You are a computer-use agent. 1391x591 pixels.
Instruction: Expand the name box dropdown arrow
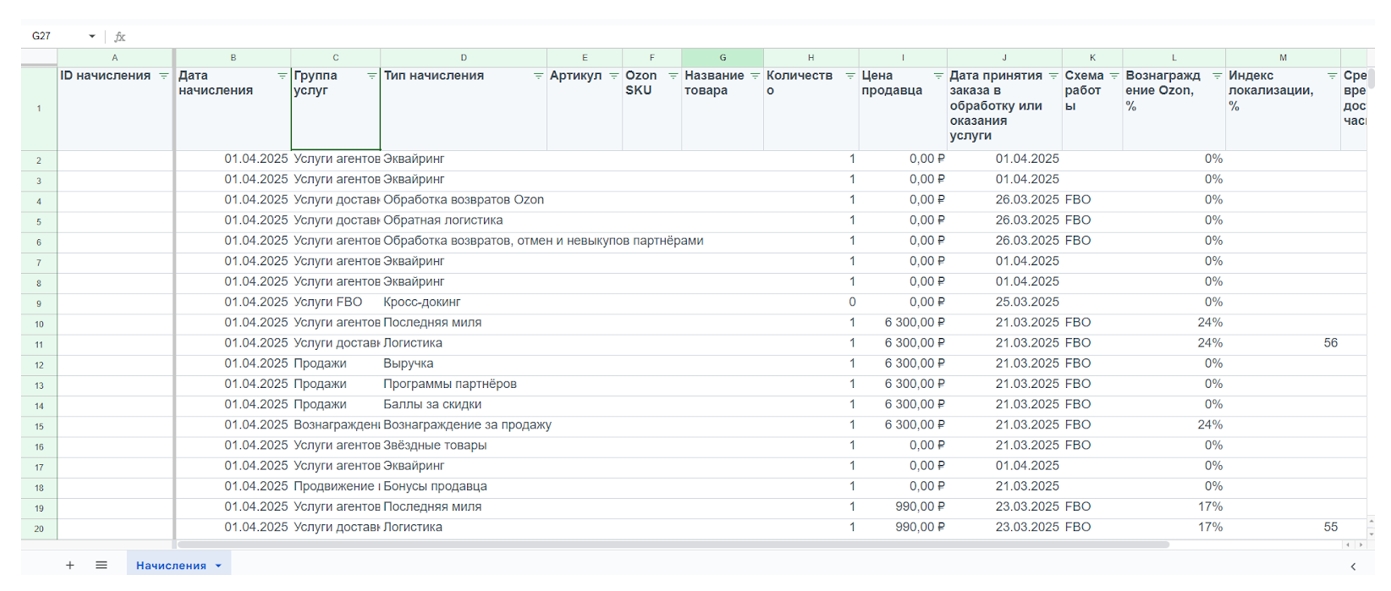coord(92,36)
